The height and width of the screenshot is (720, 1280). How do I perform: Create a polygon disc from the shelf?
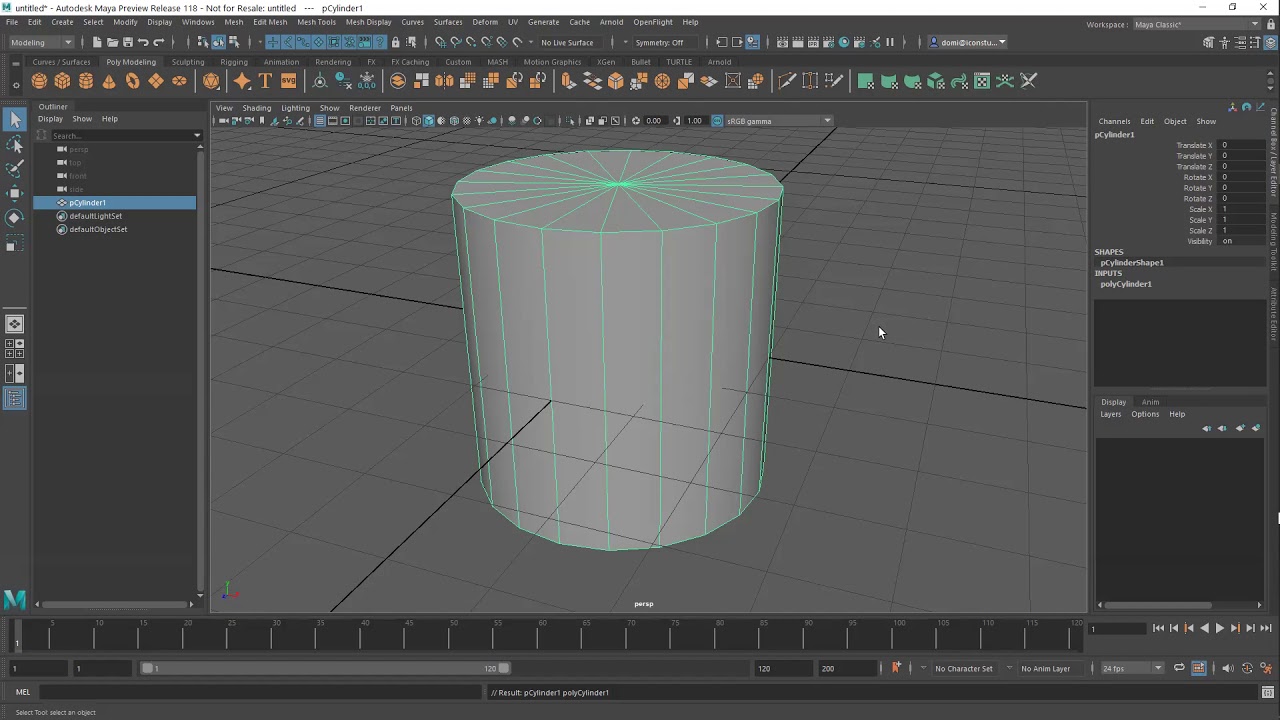click(179, 81)
